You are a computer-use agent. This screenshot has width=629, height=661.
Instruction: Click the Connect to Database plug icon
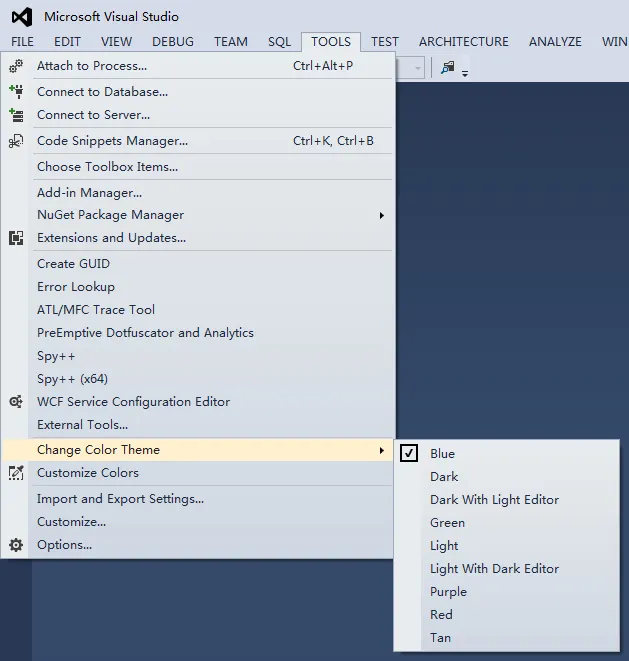[16, 91]
